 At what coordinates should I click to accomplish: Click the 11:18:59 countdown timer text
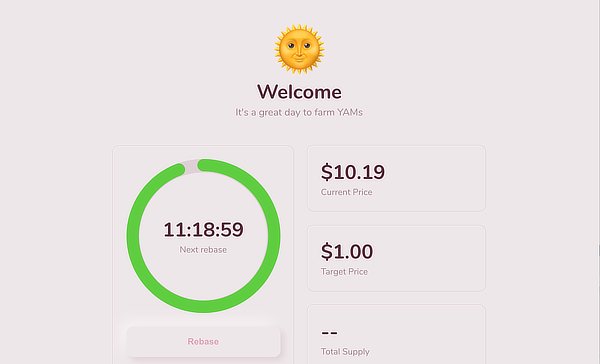(x=203, y=230)
